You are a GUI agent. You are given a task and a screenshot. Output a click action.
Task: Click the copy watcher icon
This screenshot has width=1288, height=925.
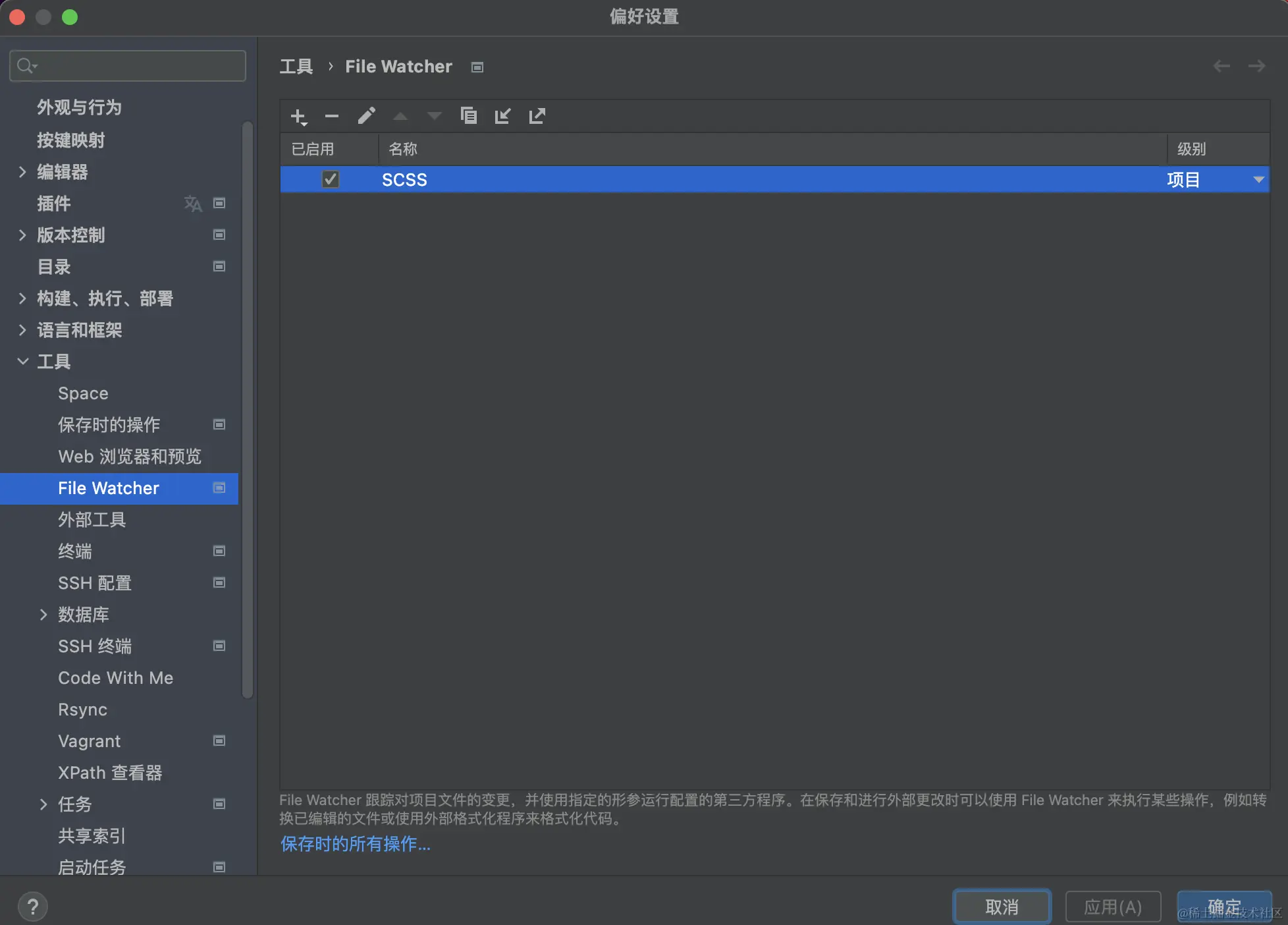click(468, 116)
